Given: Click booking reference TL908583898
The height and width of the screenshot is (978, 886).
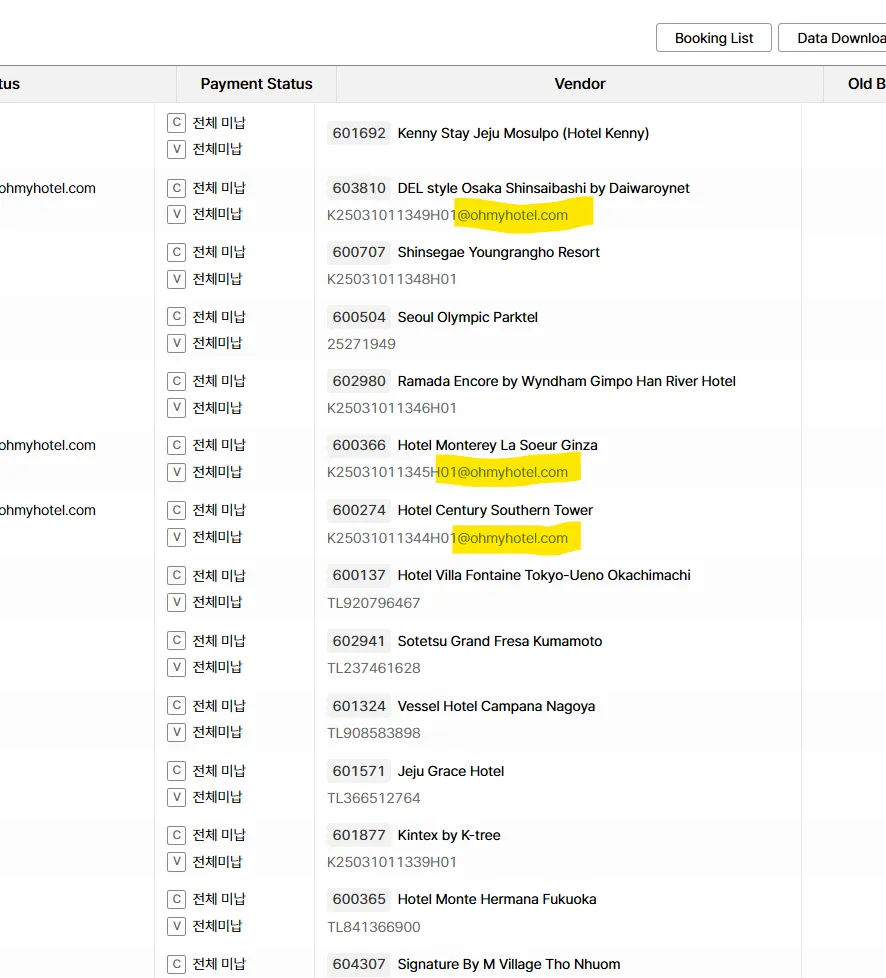Looking at the screenshot, I should (x=374, y=733).
